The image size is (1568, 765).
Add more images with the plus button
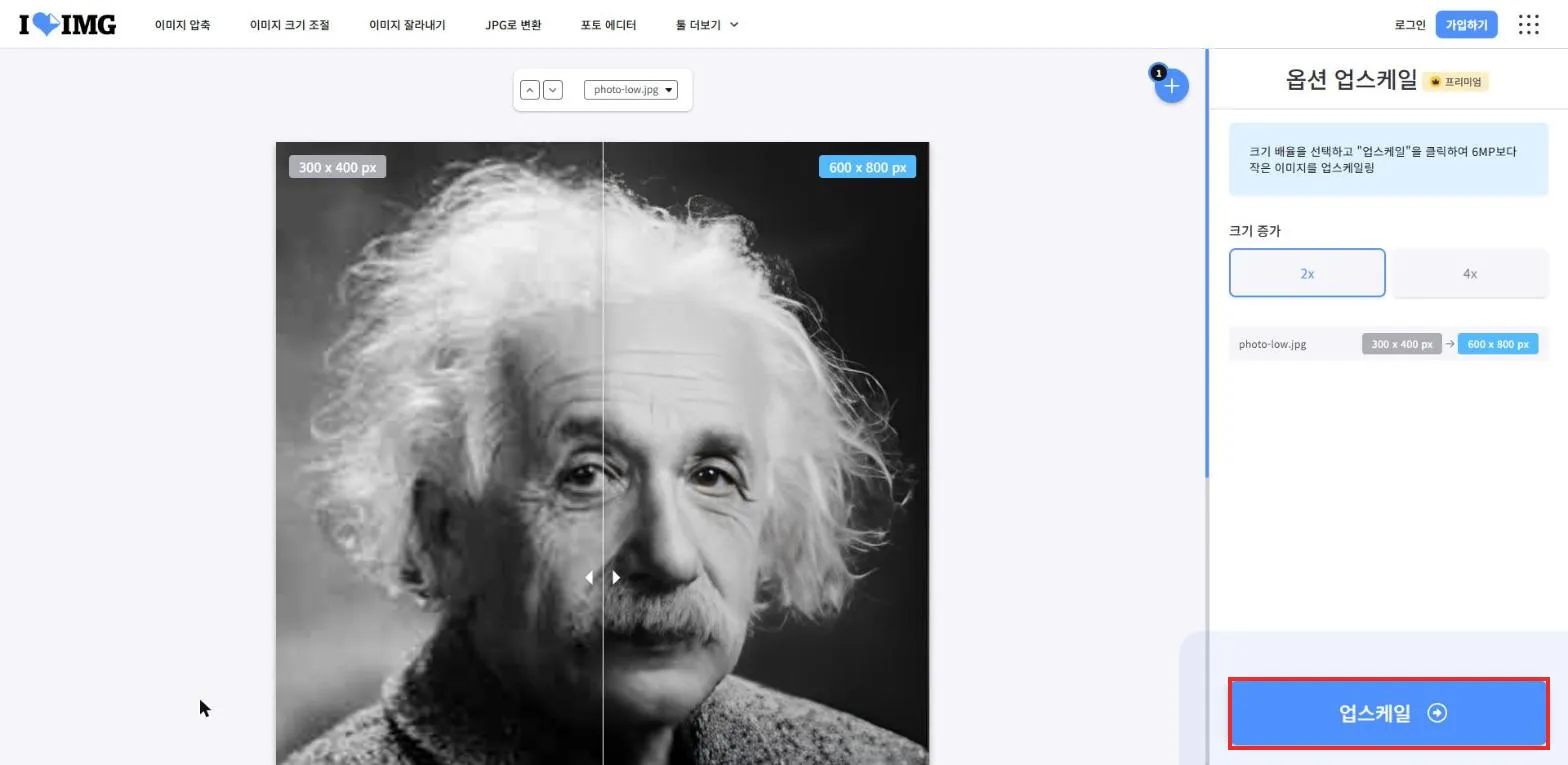(1171, 86)
